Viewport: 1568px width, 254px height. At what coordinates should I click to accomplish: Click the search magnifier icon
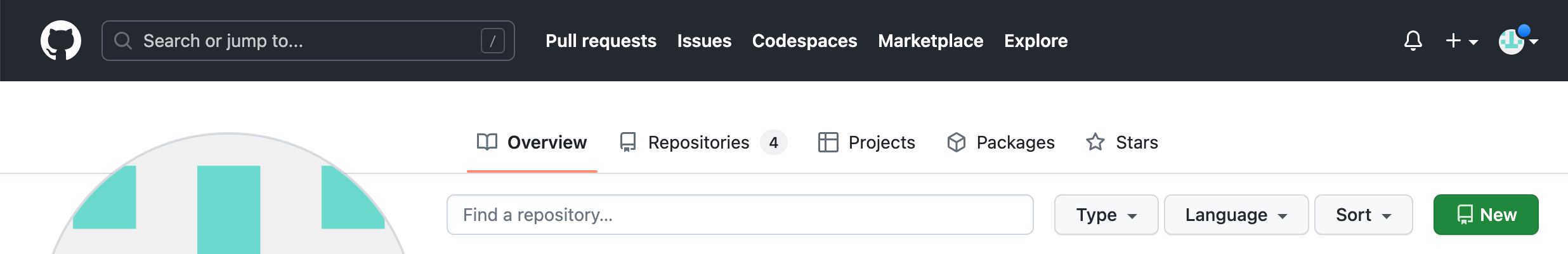pos(123,41)
